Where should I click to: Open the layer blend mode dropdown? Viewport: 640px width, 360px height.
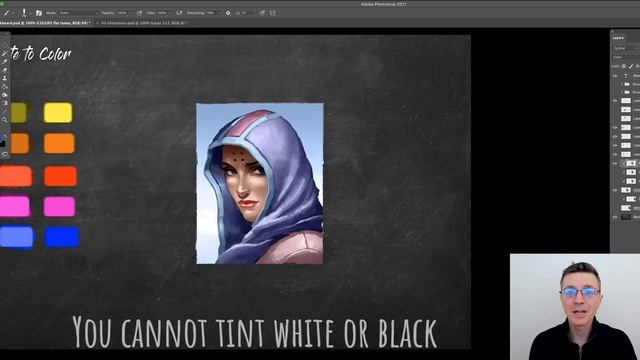626,58
